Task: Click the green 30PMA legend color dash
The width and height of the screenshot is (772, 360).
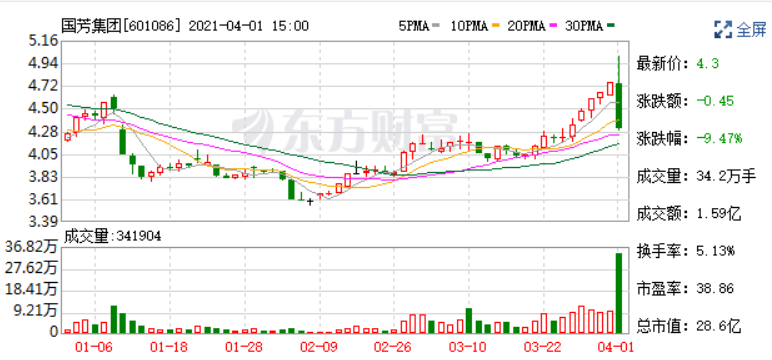Action: click(x=611, y=27)
